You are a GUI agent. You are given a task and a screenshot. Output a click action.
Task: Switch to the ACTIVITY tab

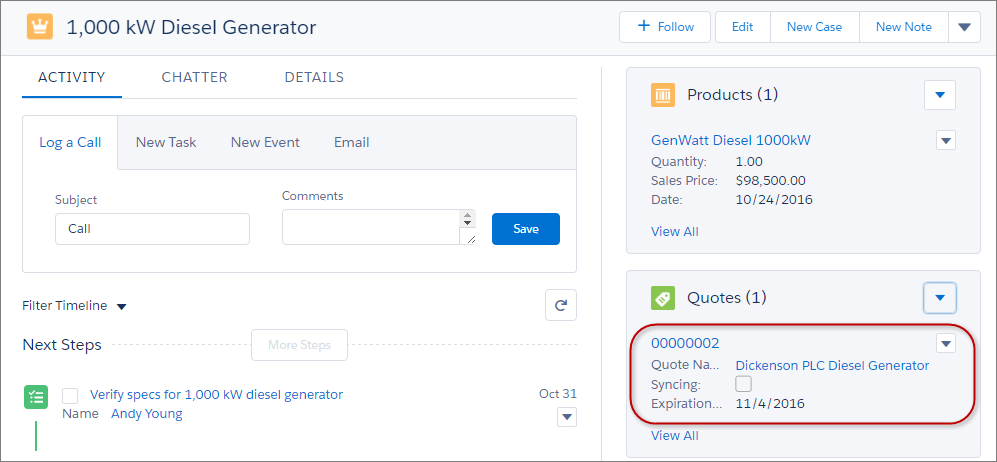pyautogui.click(x=71, y=78)
